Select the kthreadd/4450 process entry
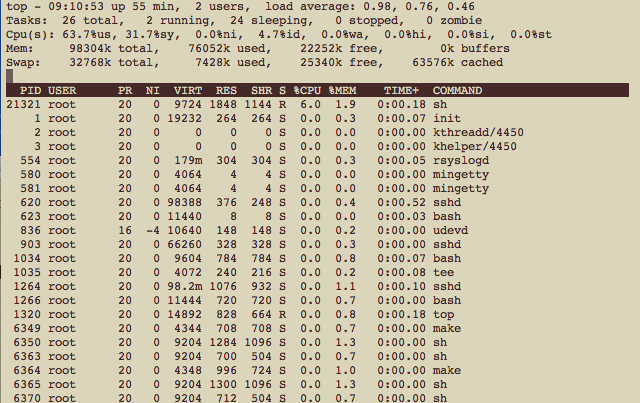The width and height of the screenshot is (640, 403). [478, 132]
